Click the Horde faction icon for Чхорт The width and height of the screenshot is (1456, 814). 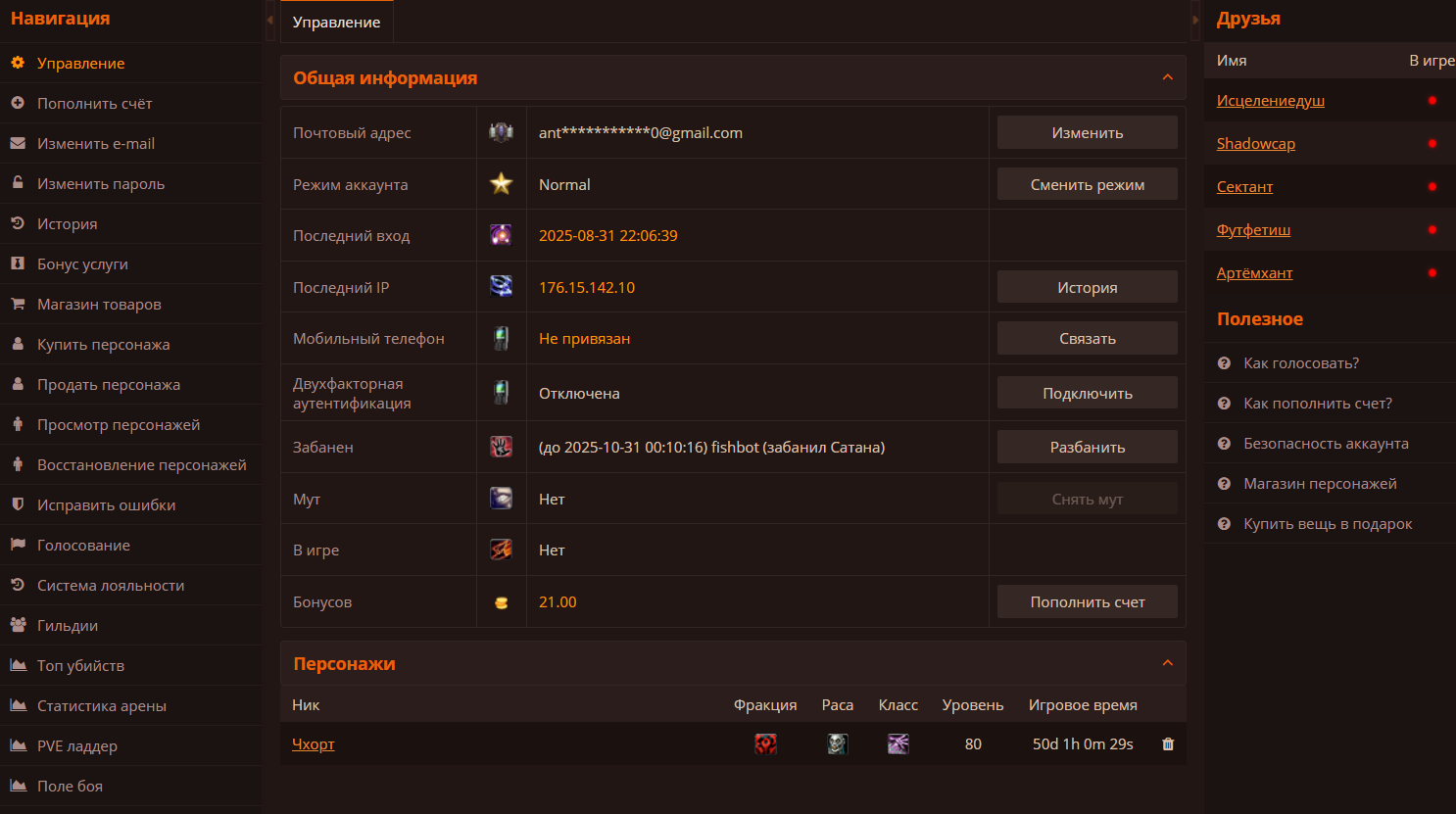tap(765, 744)
